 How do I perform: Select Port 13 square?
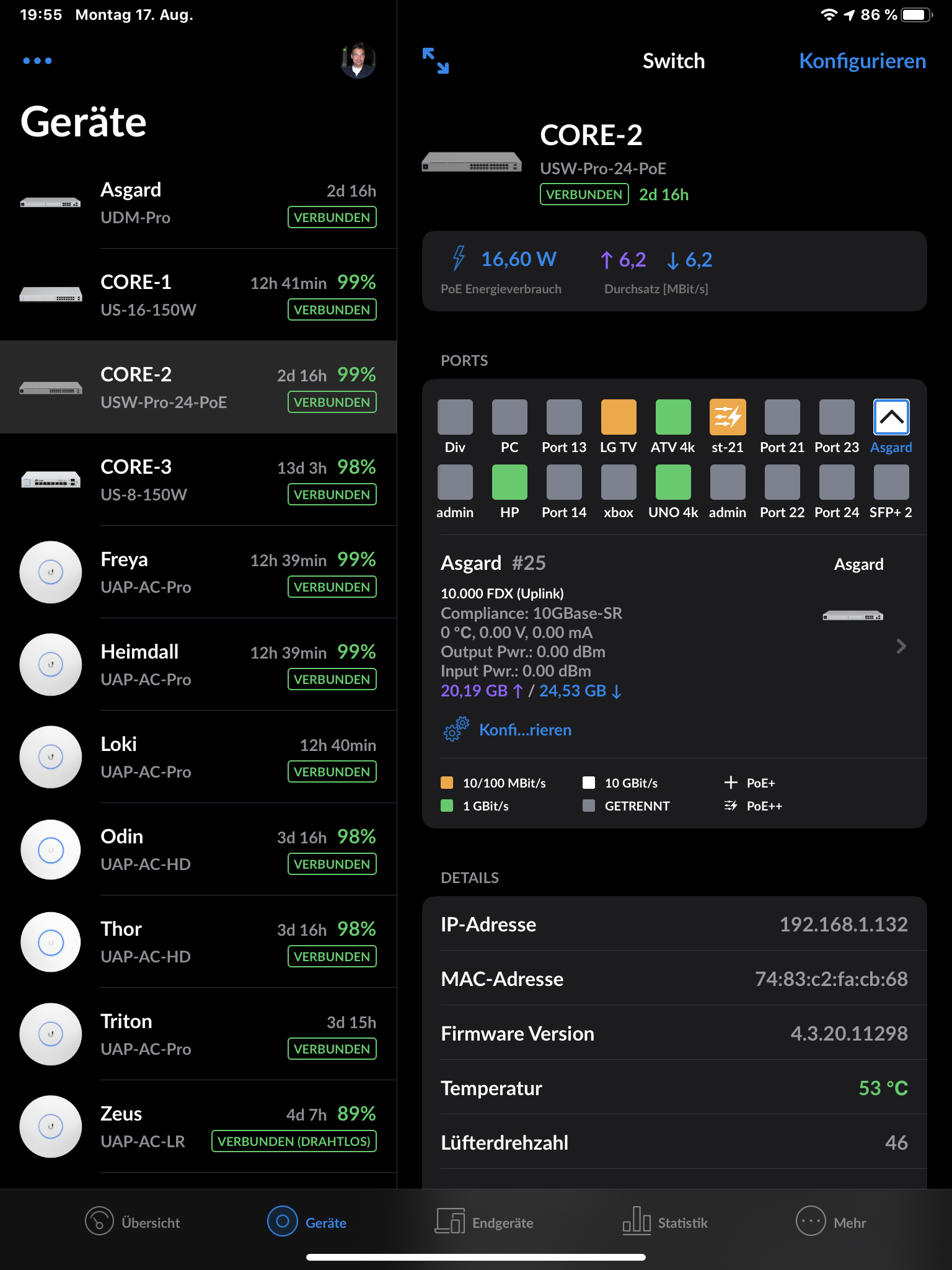[x=564, y=417]
